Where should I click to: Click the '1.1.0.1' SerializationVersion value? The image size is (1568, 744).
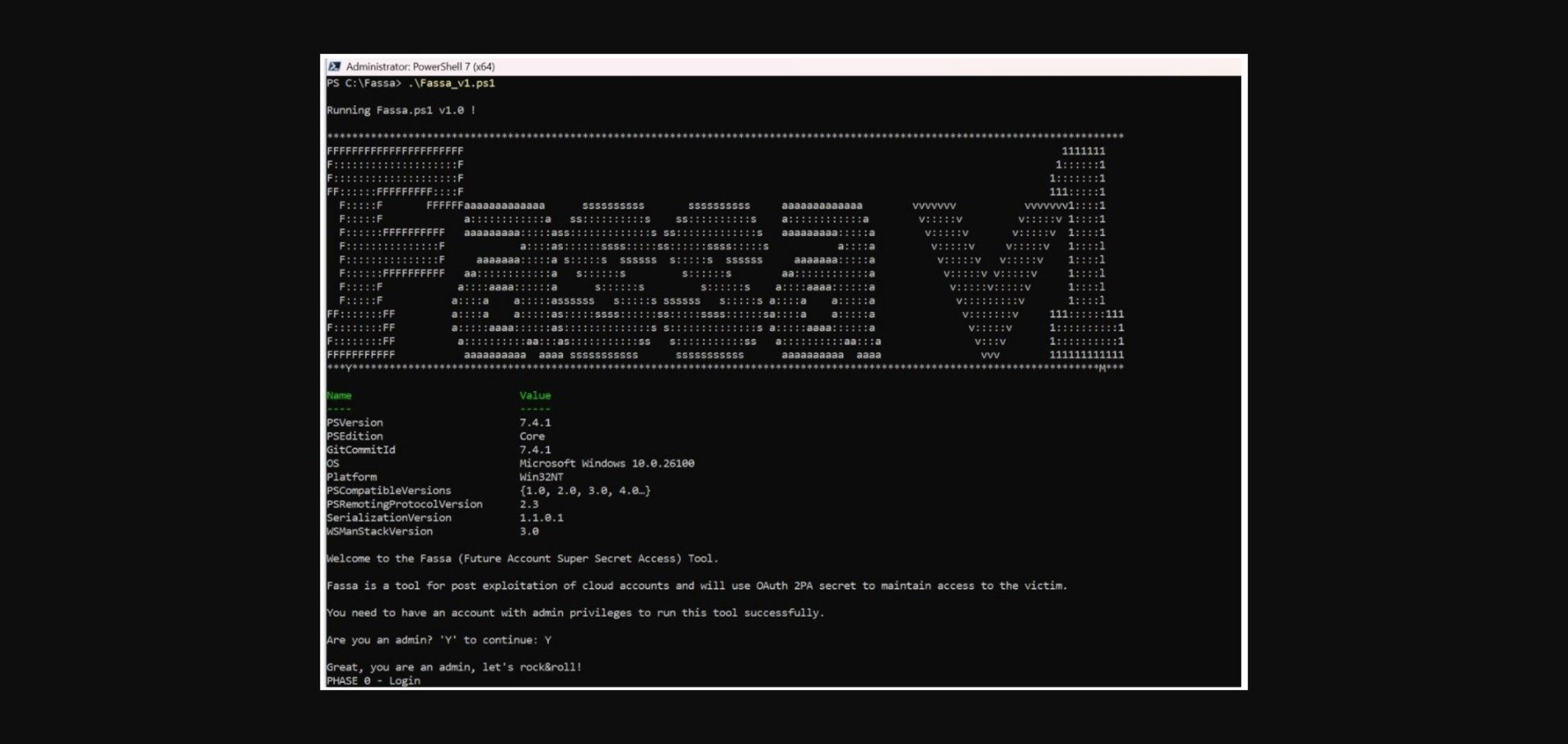541,518
